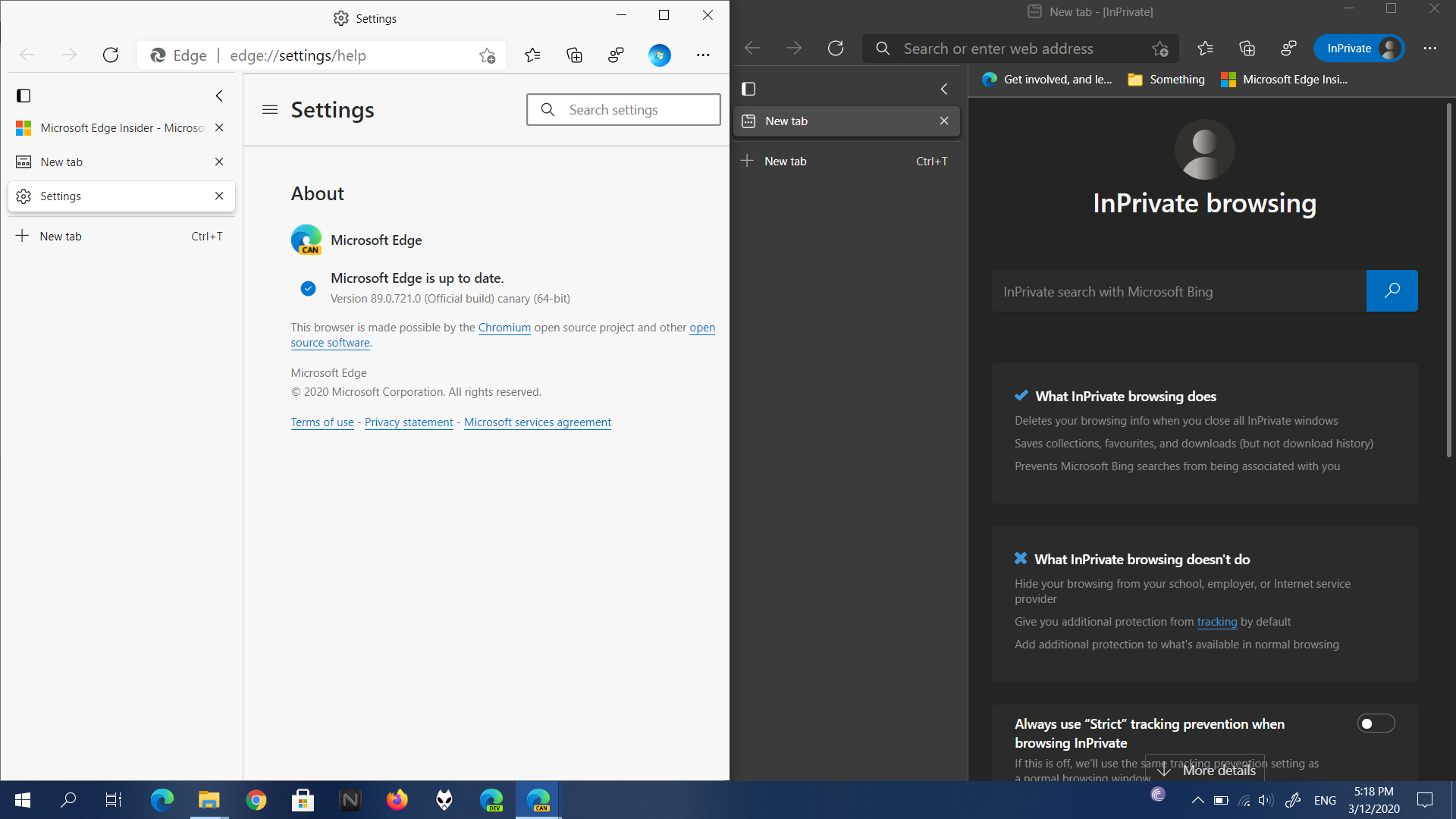The image size is (1456, 819).
Task: Switch to the Microsoft Edge Insider tab
Action: point(114,127)
